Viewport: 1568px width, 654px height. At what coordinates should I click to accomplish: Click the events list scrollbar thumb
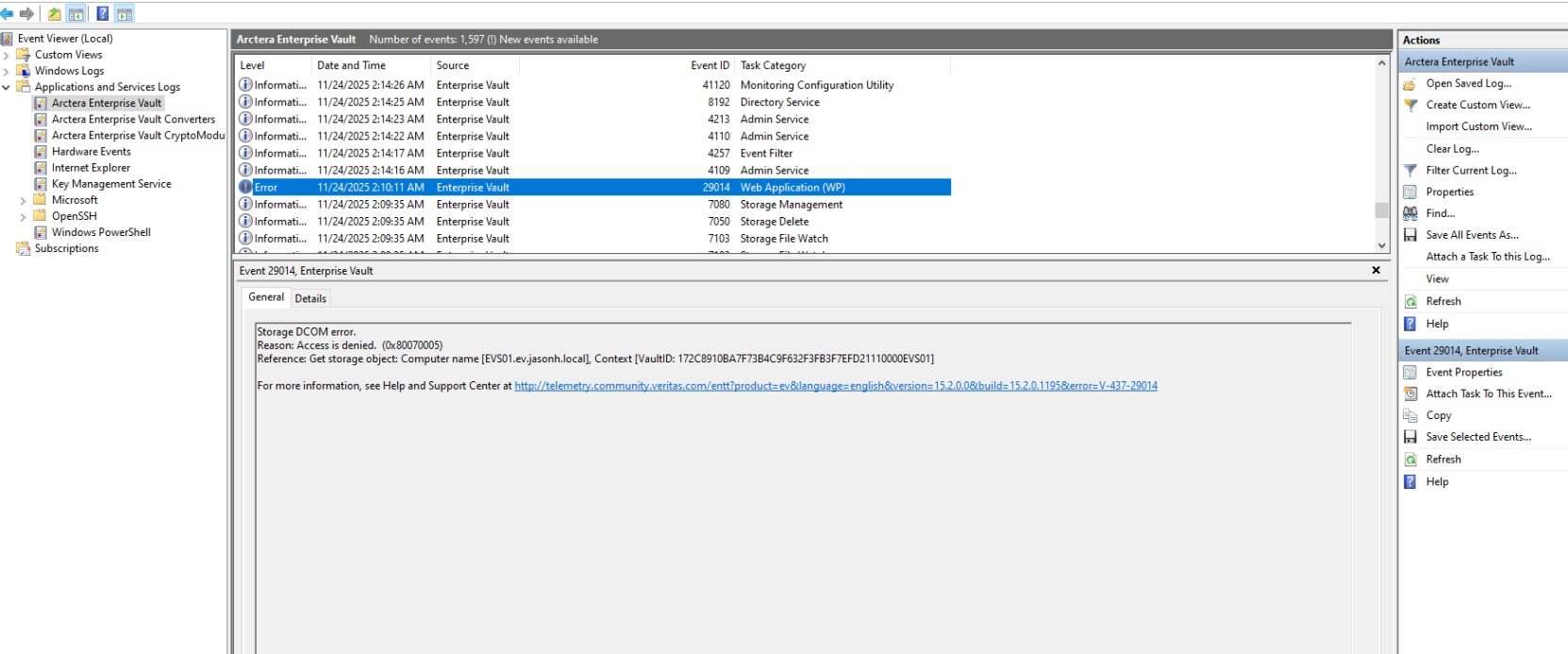point(1382,210)
